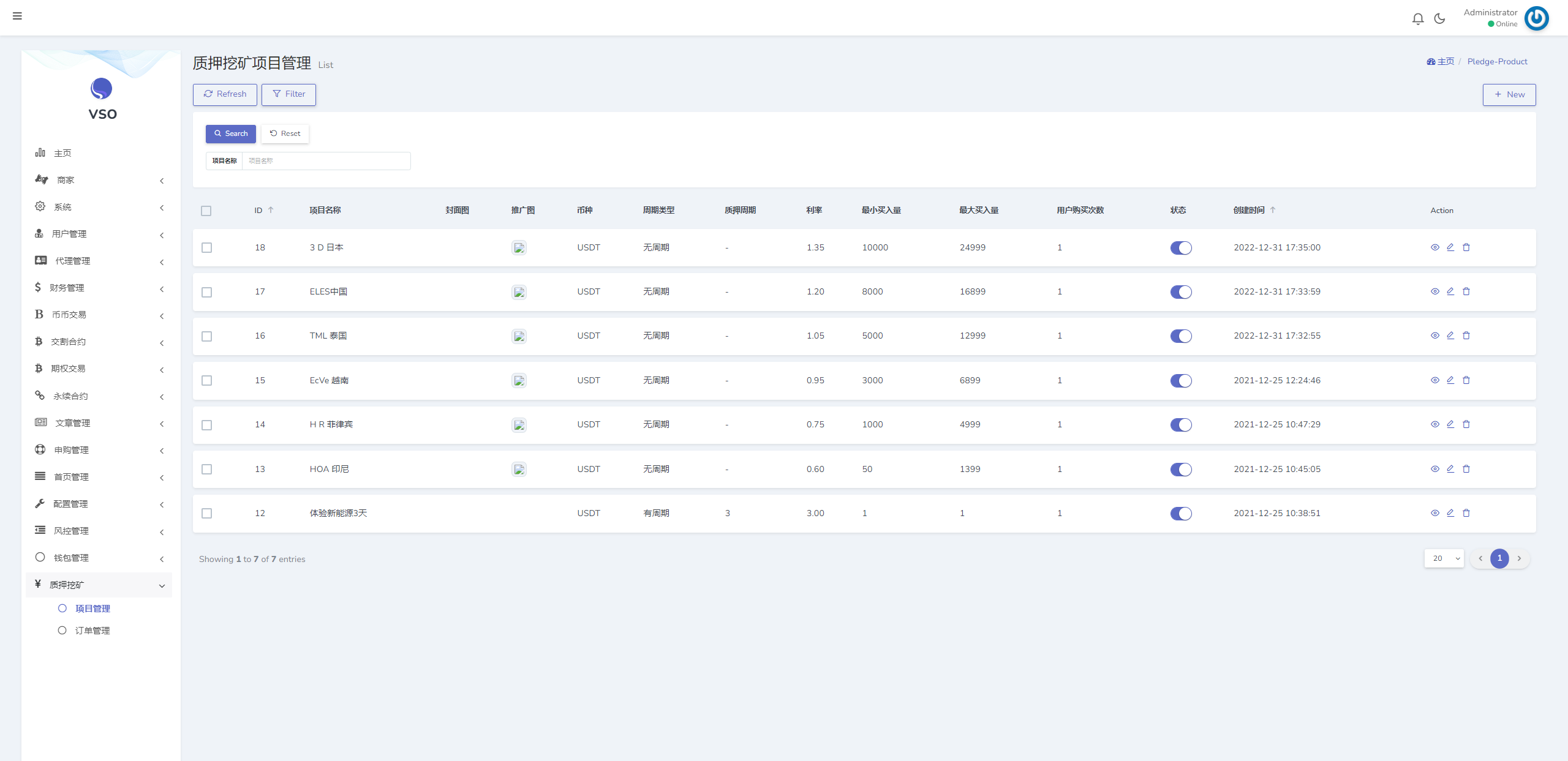Click the Administrator avatar icon
The width and height of the screenshot is (1568, 761).
1536,18
